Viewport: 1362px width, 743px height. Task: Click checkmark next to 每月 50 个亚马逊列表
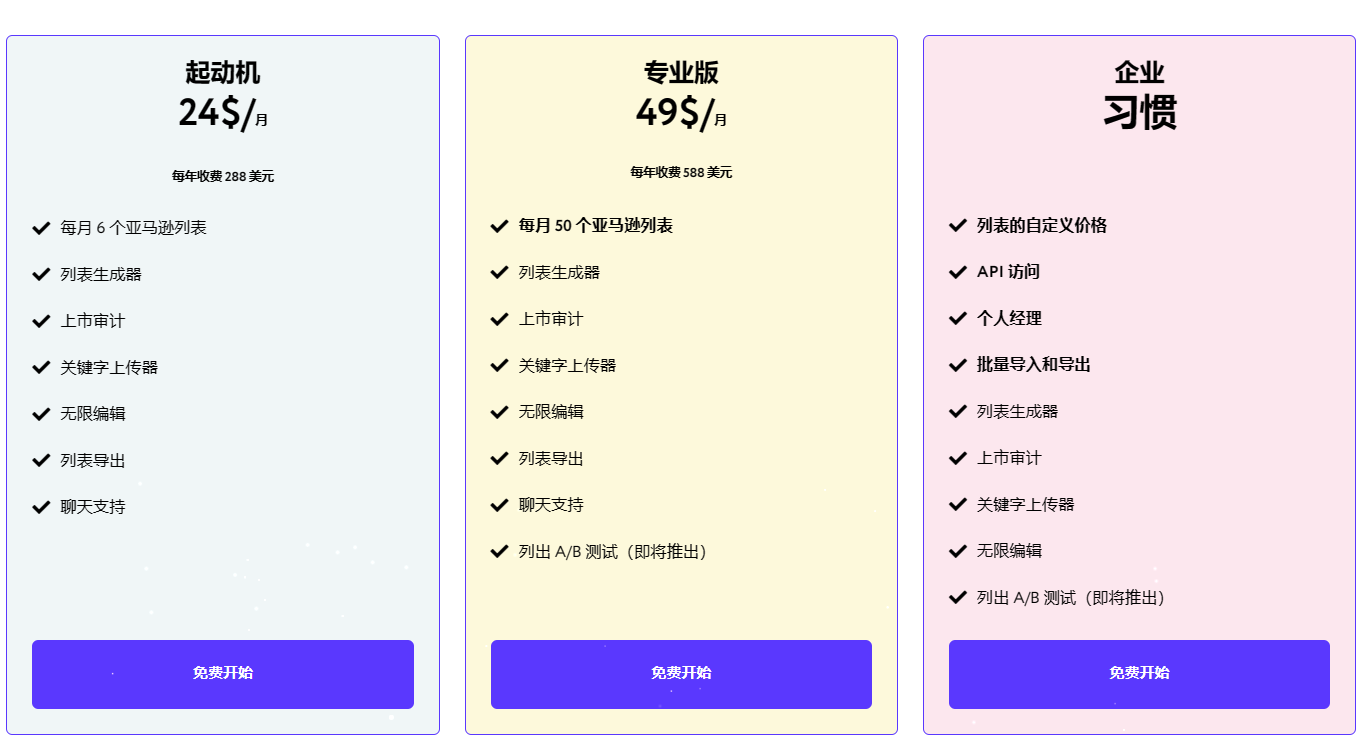coord(499,226)
